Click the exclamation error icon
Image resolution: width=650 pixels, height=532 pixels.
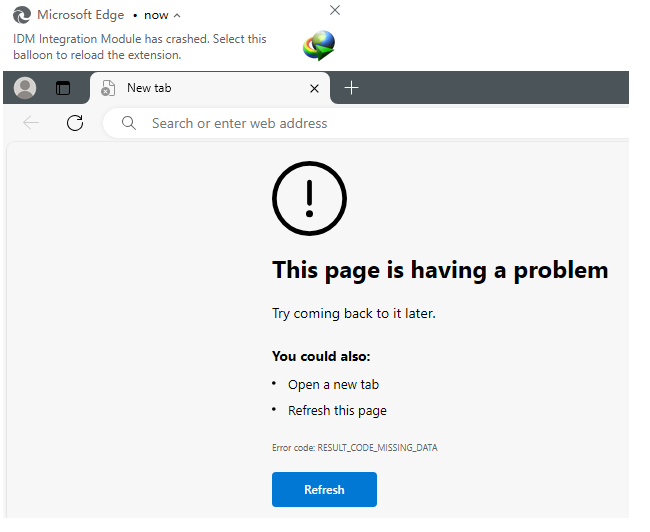pos(309,198)
